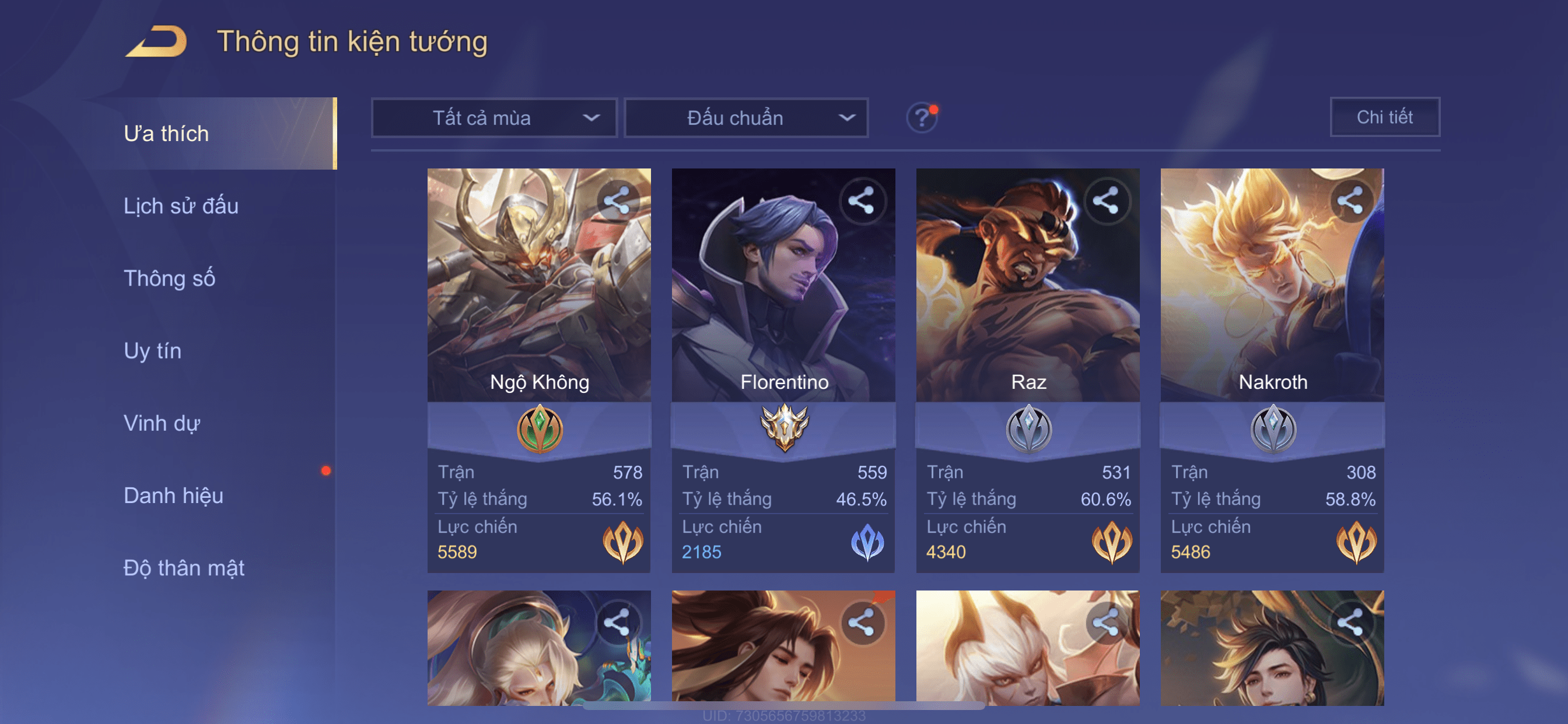Share the Florentino hero card
Image resolution: width=1568 pixels, height=724 pixels.
coord(862,201)
